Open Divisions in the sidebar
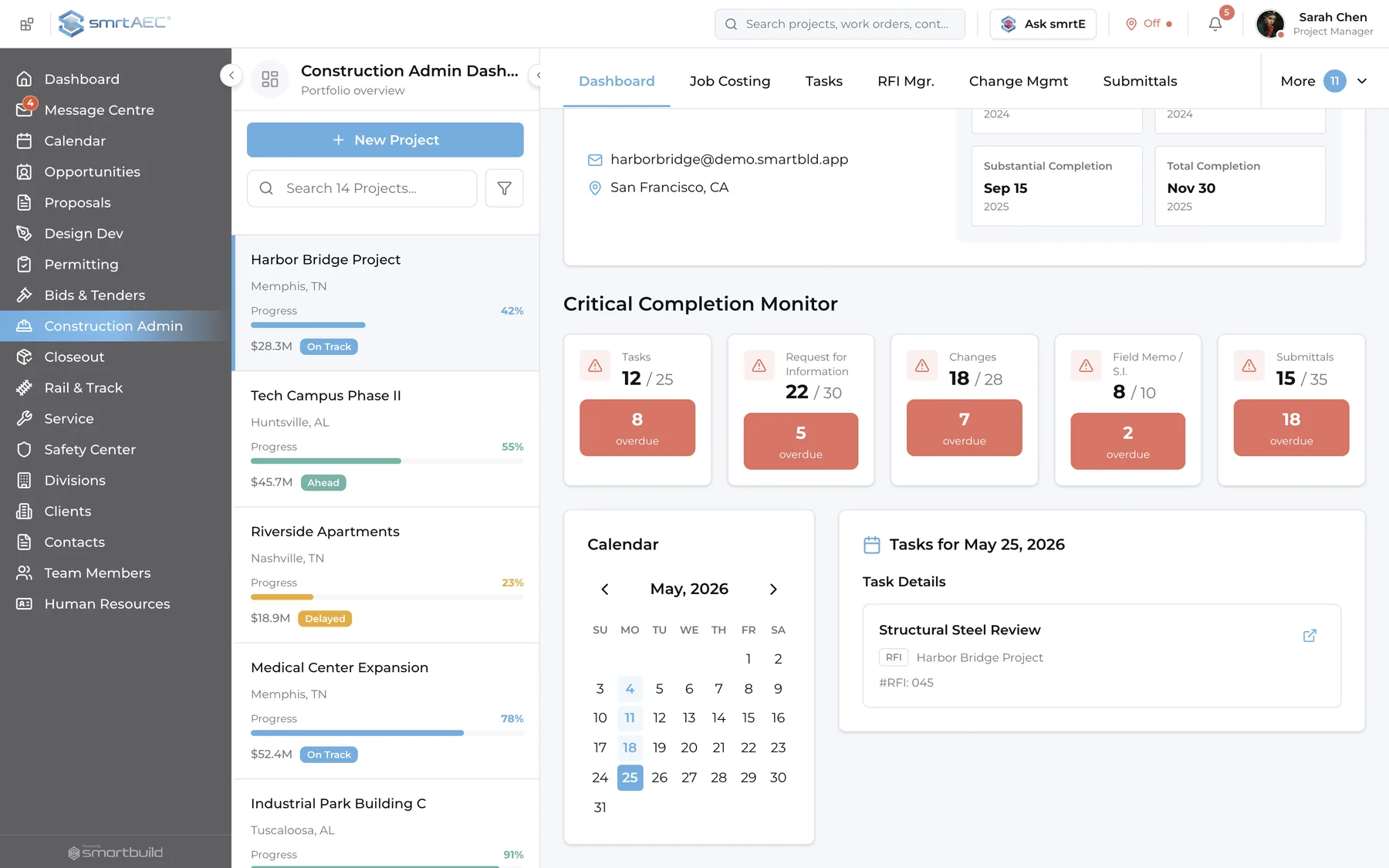This screenshot has width=1389, height=868. coord(116,480)
